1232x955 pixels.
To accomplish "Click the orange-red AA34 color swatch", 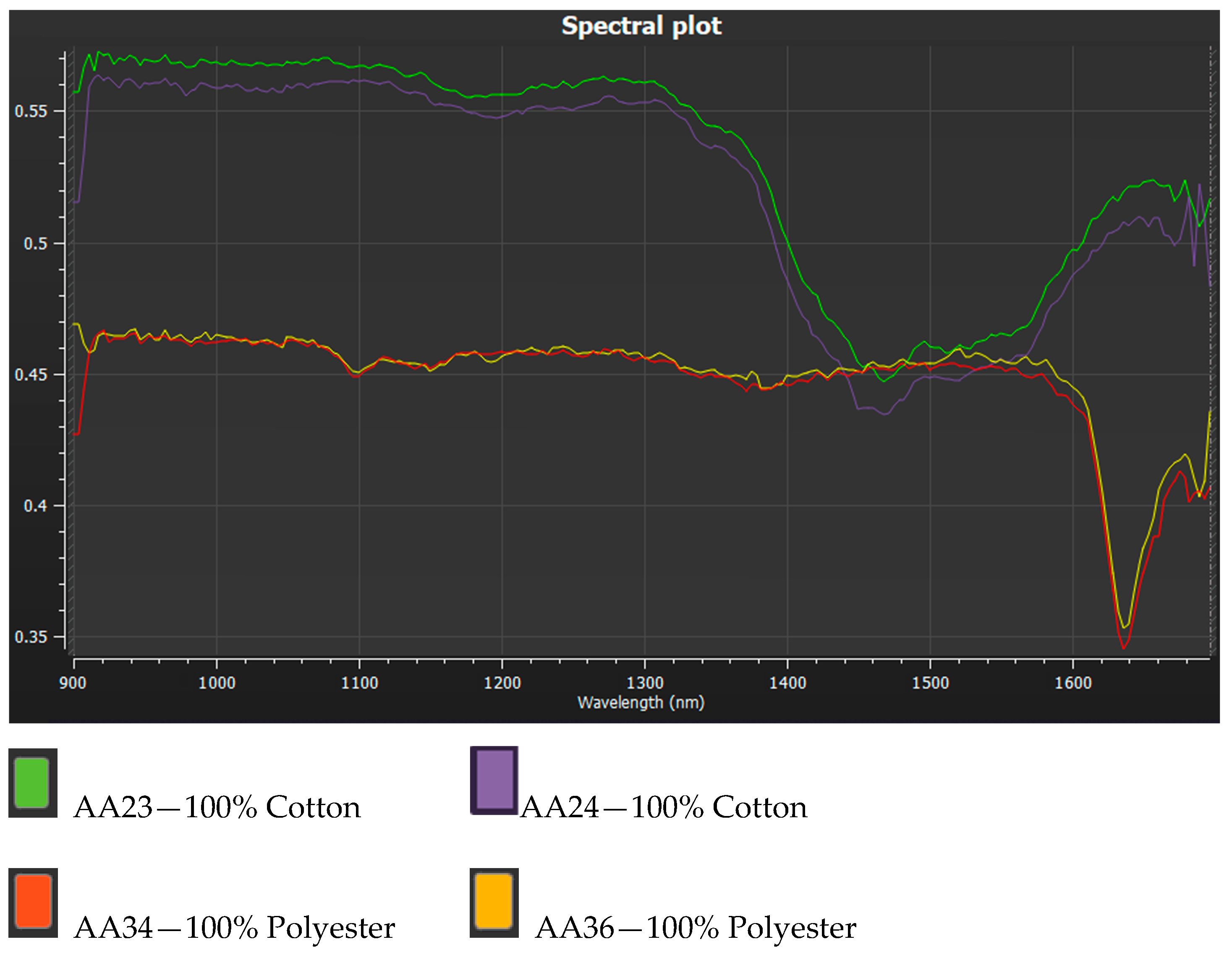I will click(x=33, y=903).
